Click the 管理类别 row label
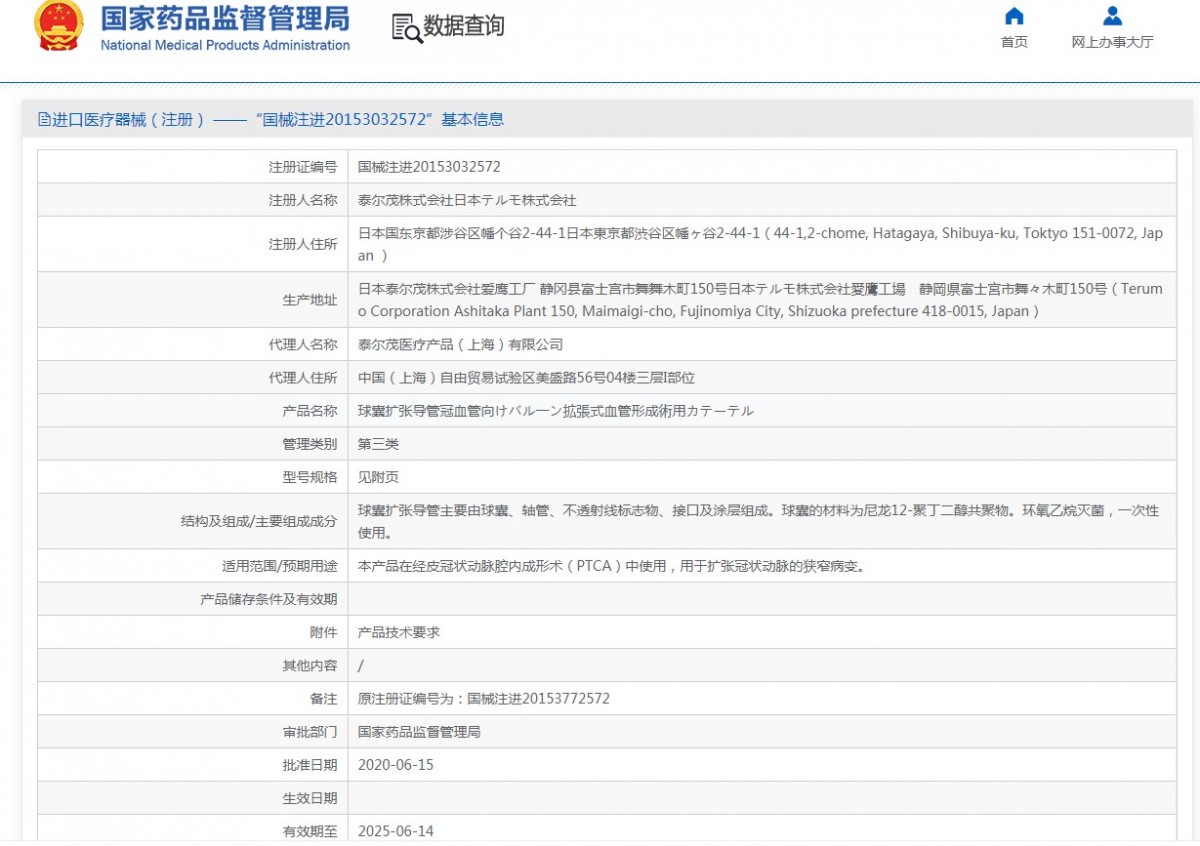Image resolution: width=1200 pixels, height=846 pixels. pos(310,444)
